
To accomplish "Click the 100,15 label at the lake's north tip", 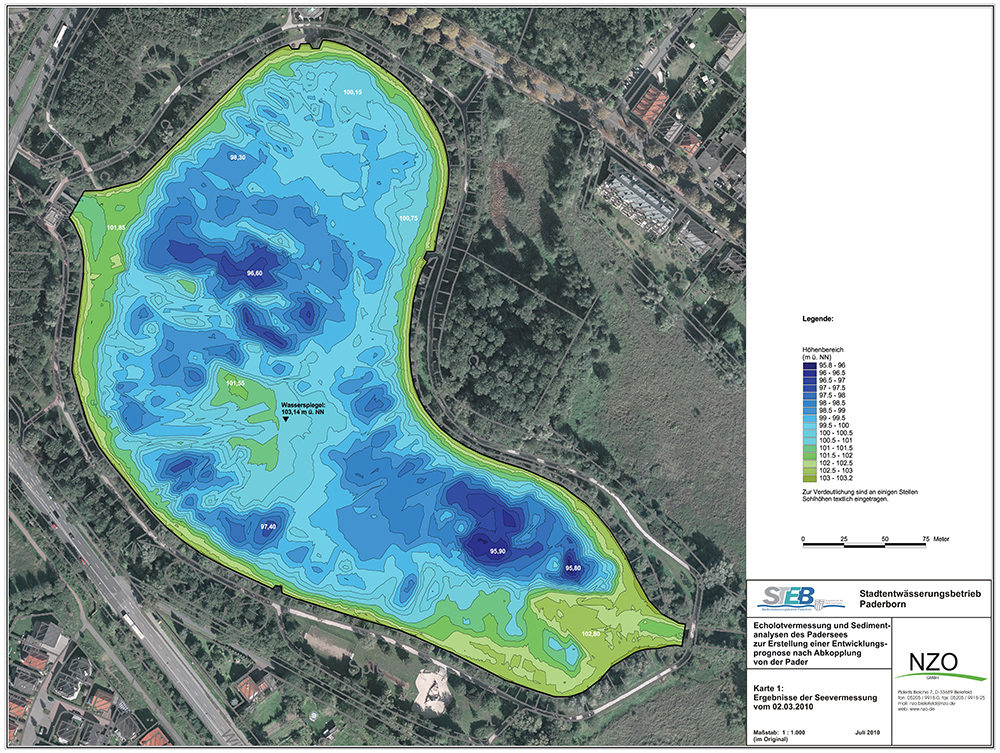I will 353,92.
